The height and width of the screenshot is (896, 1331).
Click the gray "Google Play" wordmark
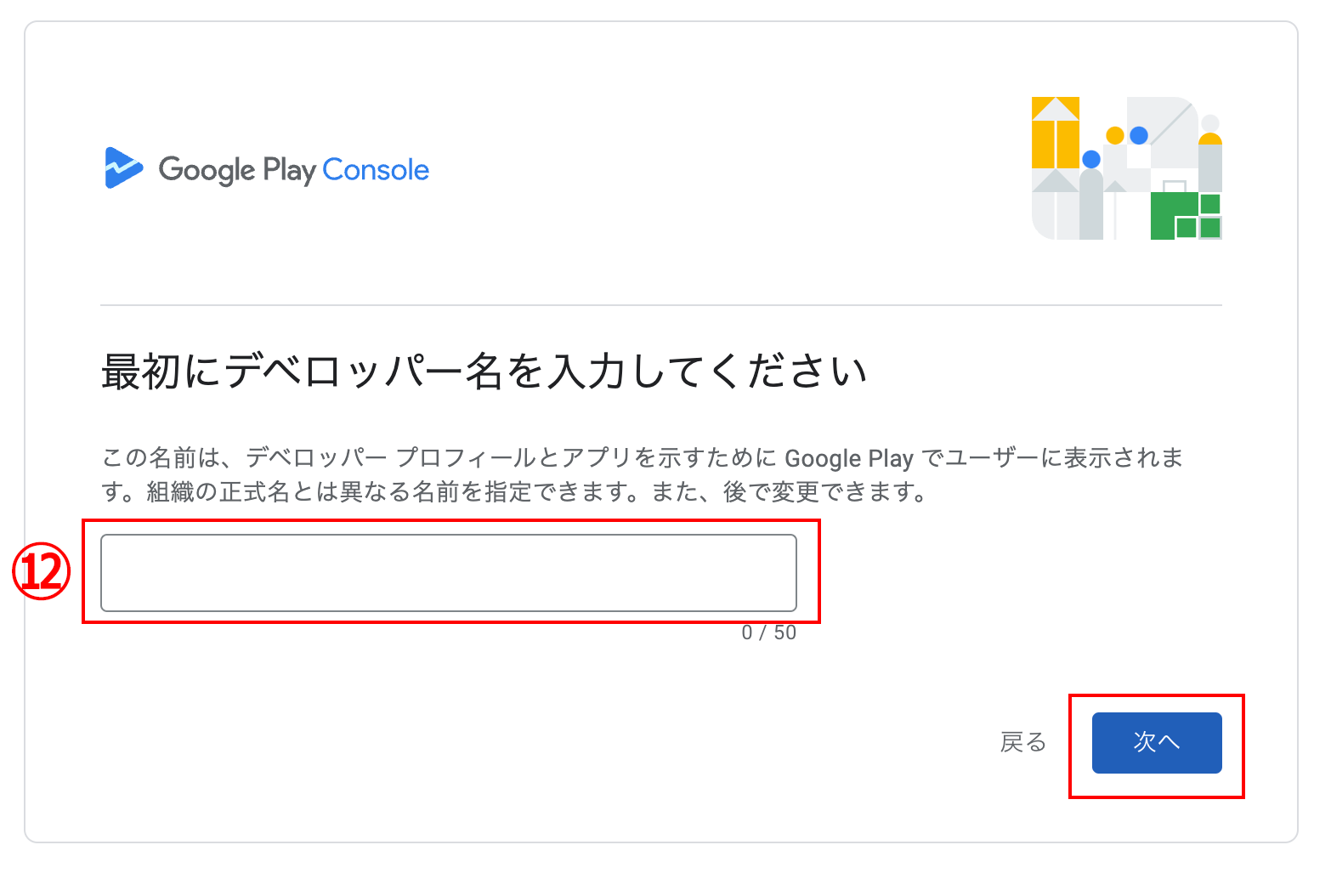point(237,170)
